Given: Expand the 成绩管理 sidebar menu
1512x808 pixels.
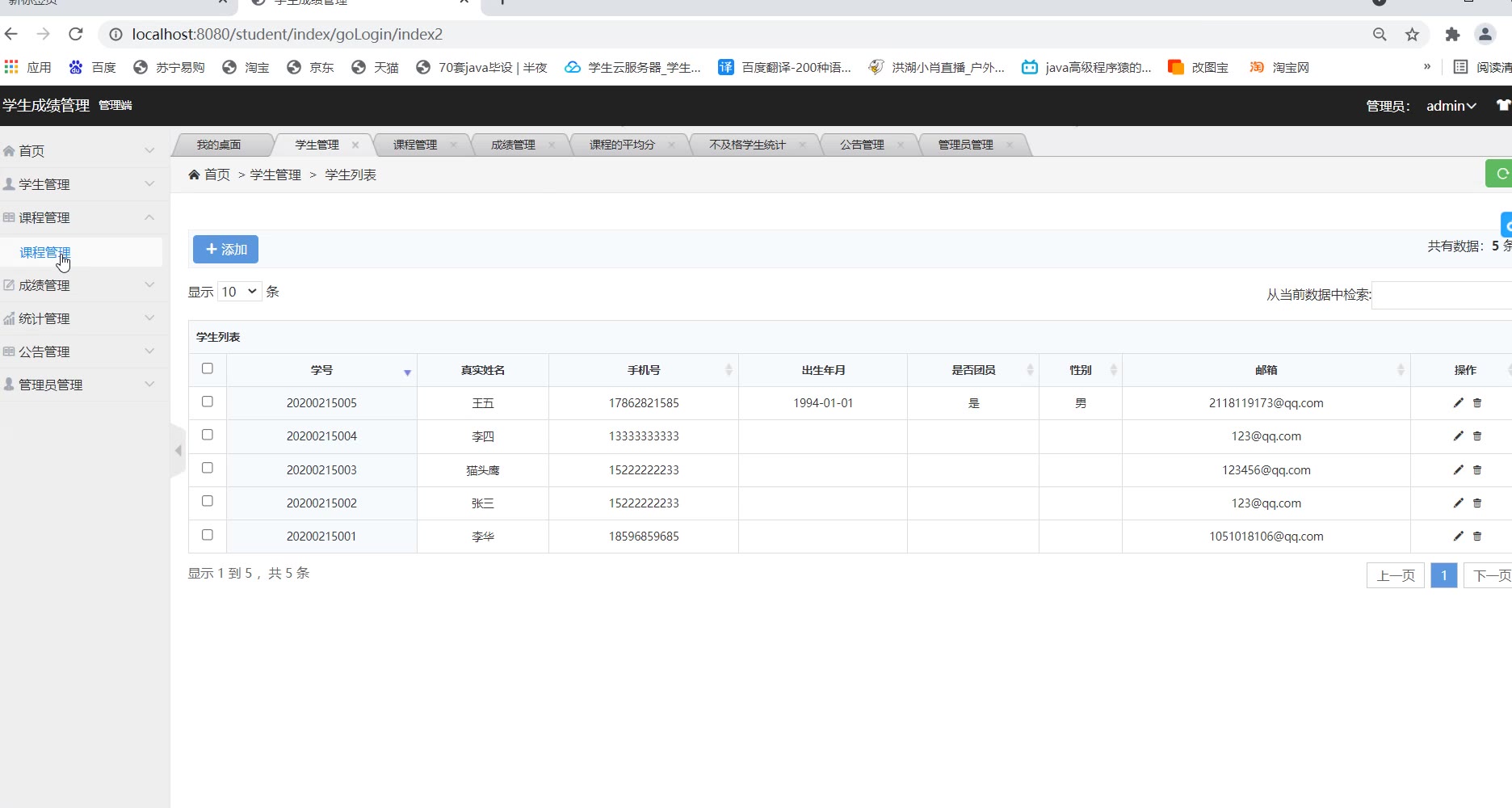Looking at the screenshot, I should 81,285.
